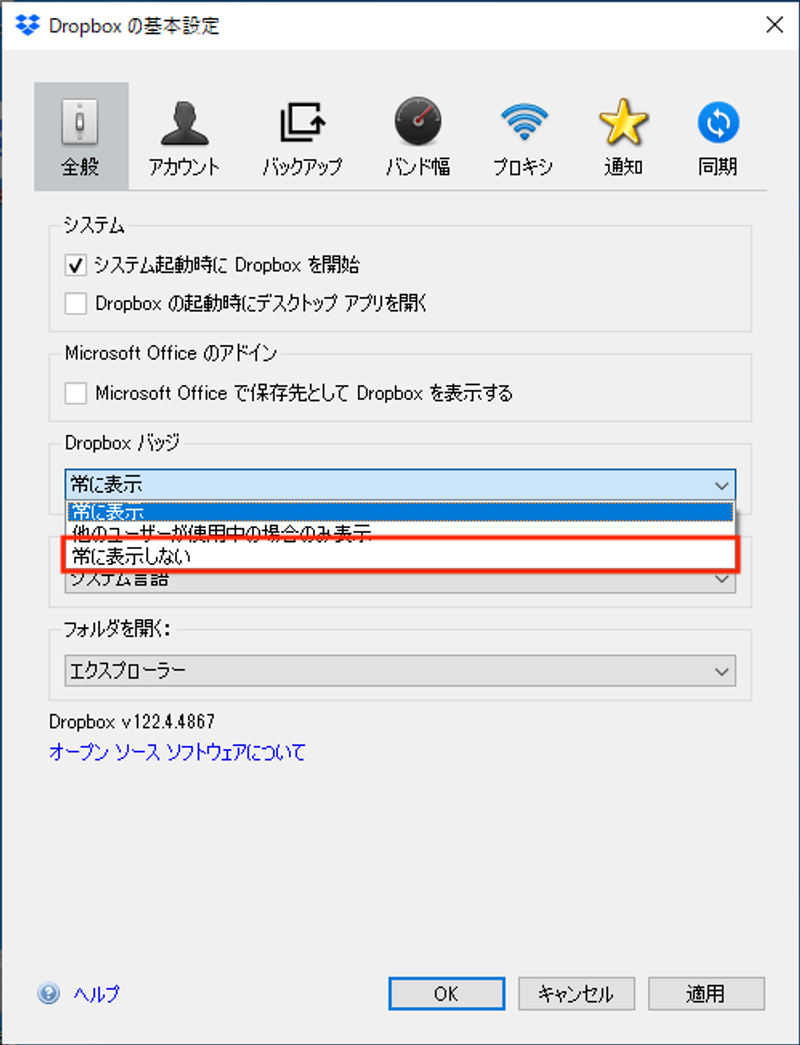Open the アカウント account tab
This screenshot has height=1045, width=800.
pos(184,136)
